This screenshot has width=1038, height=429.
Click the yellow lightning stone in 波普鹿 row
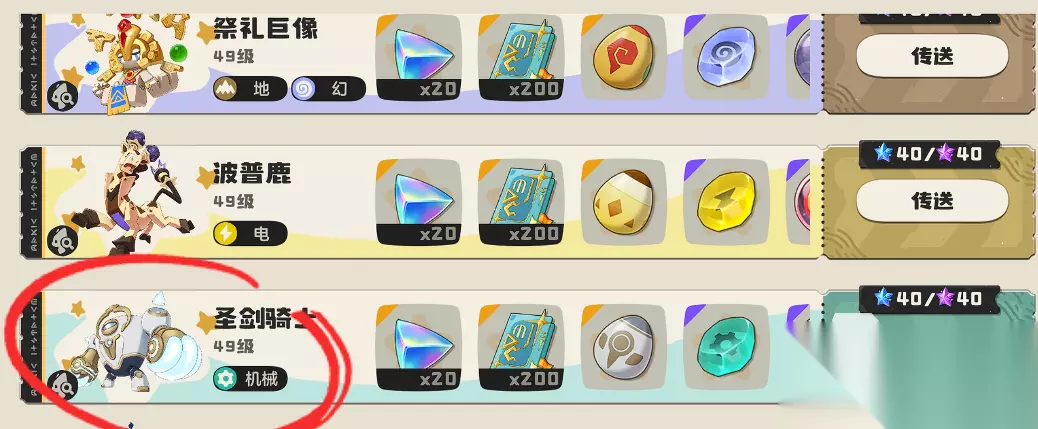click(726, 201)
